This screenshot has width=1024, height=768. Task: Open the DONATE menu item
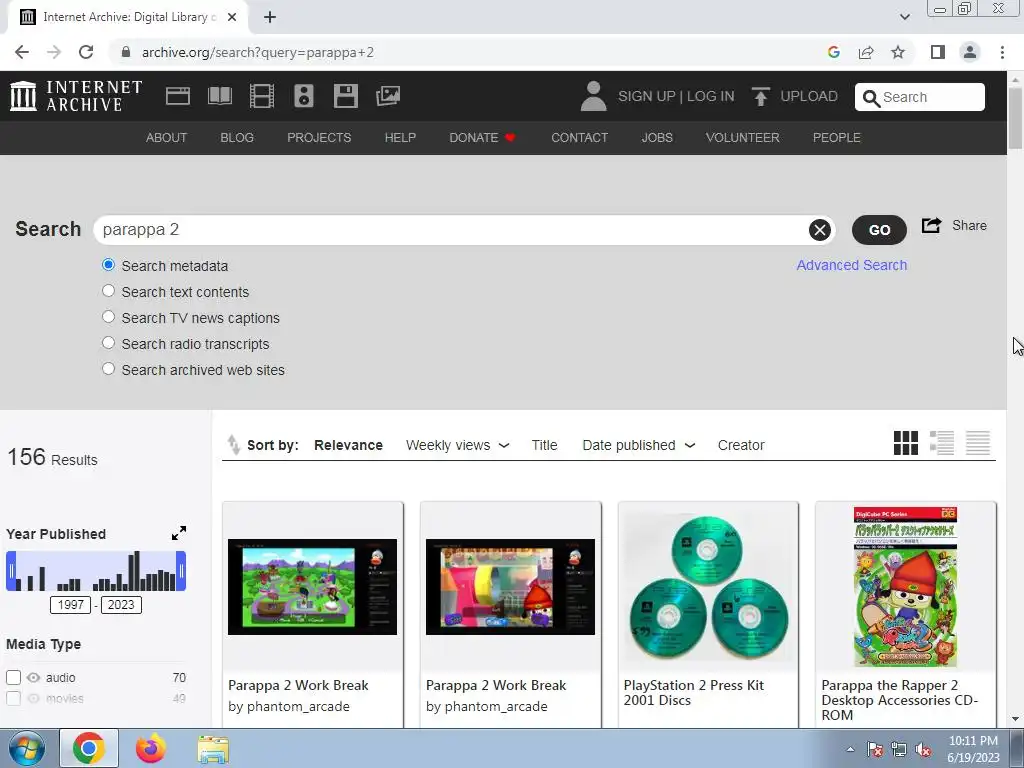482,138
